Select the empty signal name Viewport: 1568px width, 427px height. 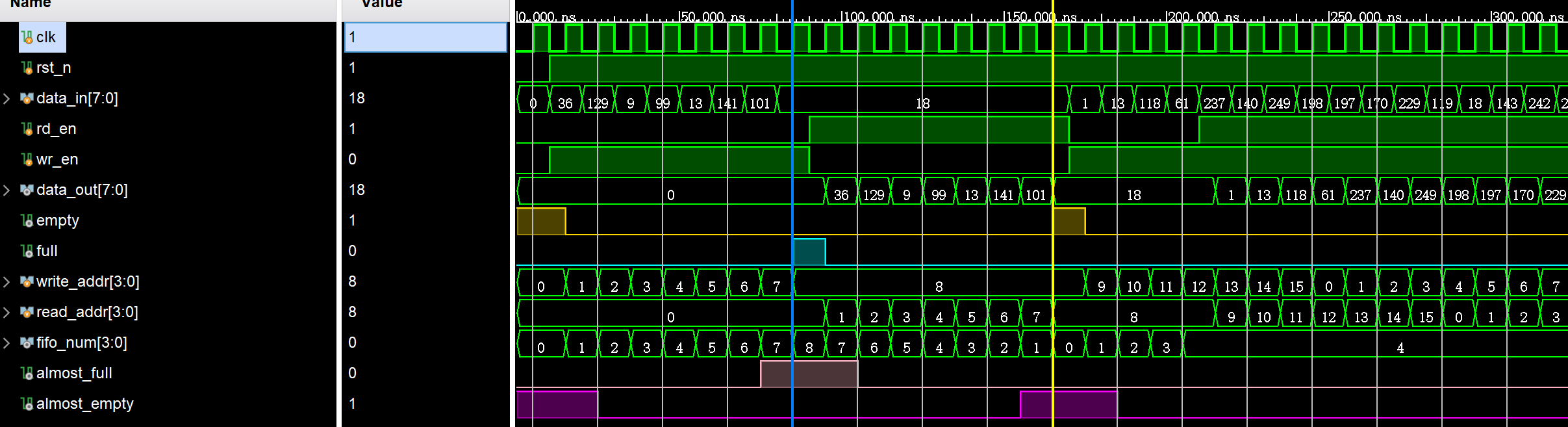58,220
